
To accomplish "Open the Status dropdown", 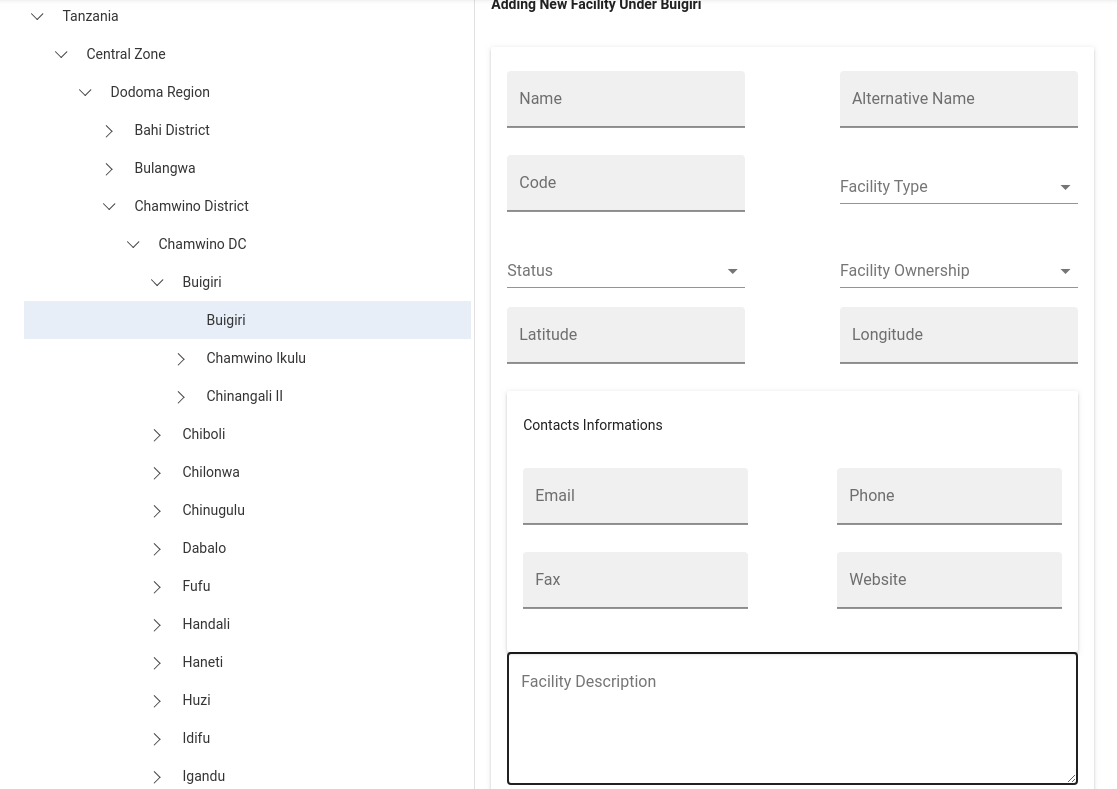I will (626, 271).
